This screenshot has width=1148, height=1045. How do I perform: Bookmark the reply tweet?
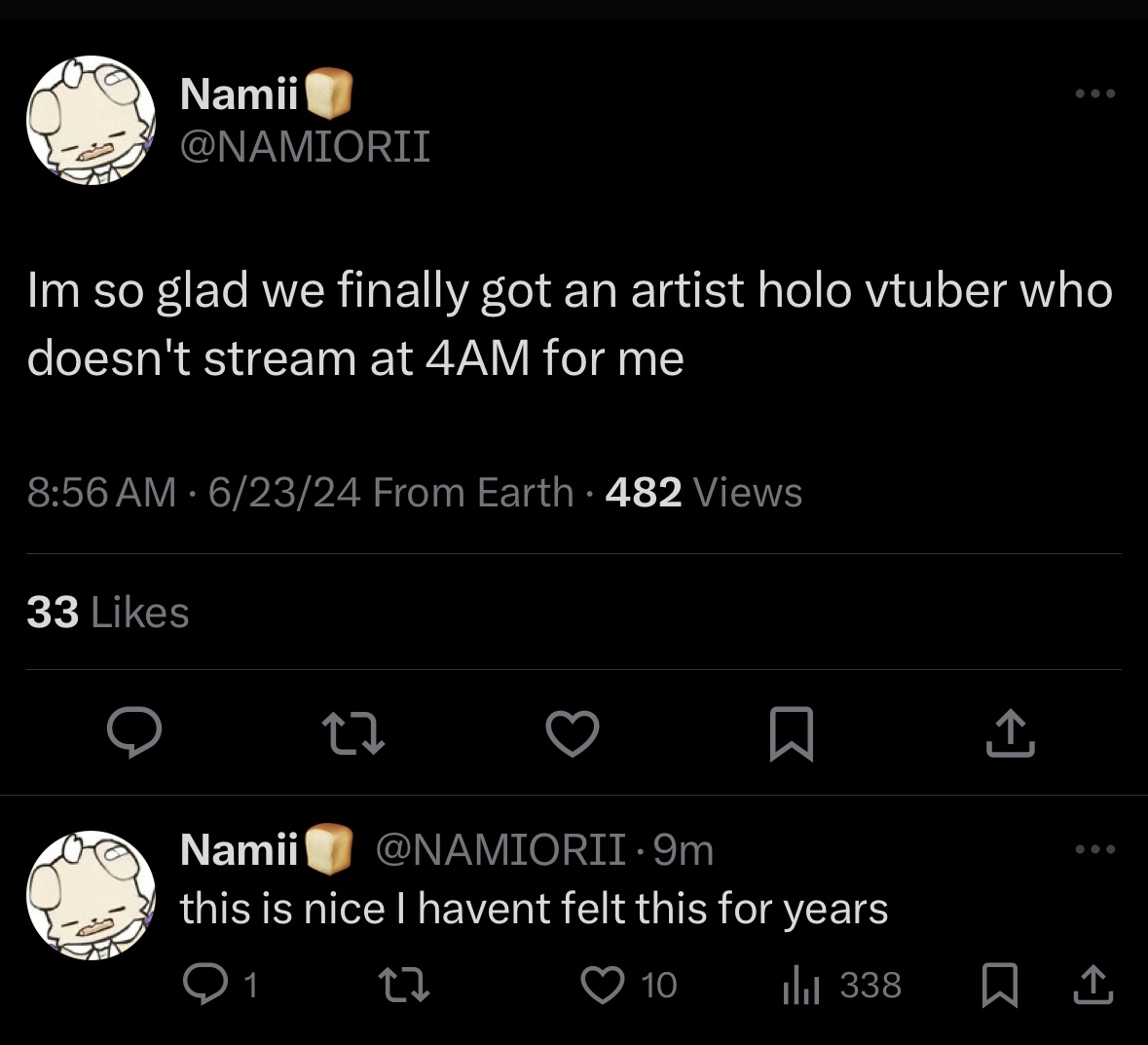coord(1000,986)
